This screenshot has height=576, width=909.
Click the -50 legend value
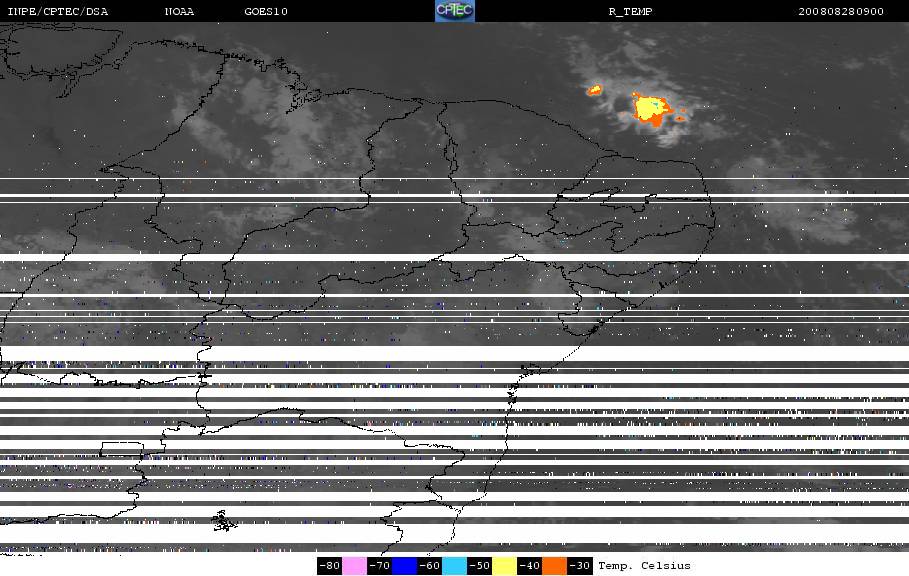(479, 566)
